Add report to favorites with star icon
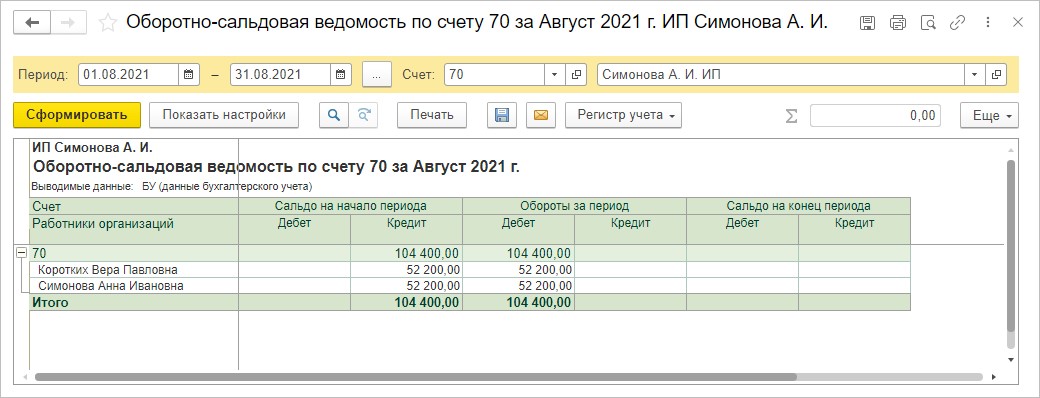The image size is (1040, 398). (108, 23)
